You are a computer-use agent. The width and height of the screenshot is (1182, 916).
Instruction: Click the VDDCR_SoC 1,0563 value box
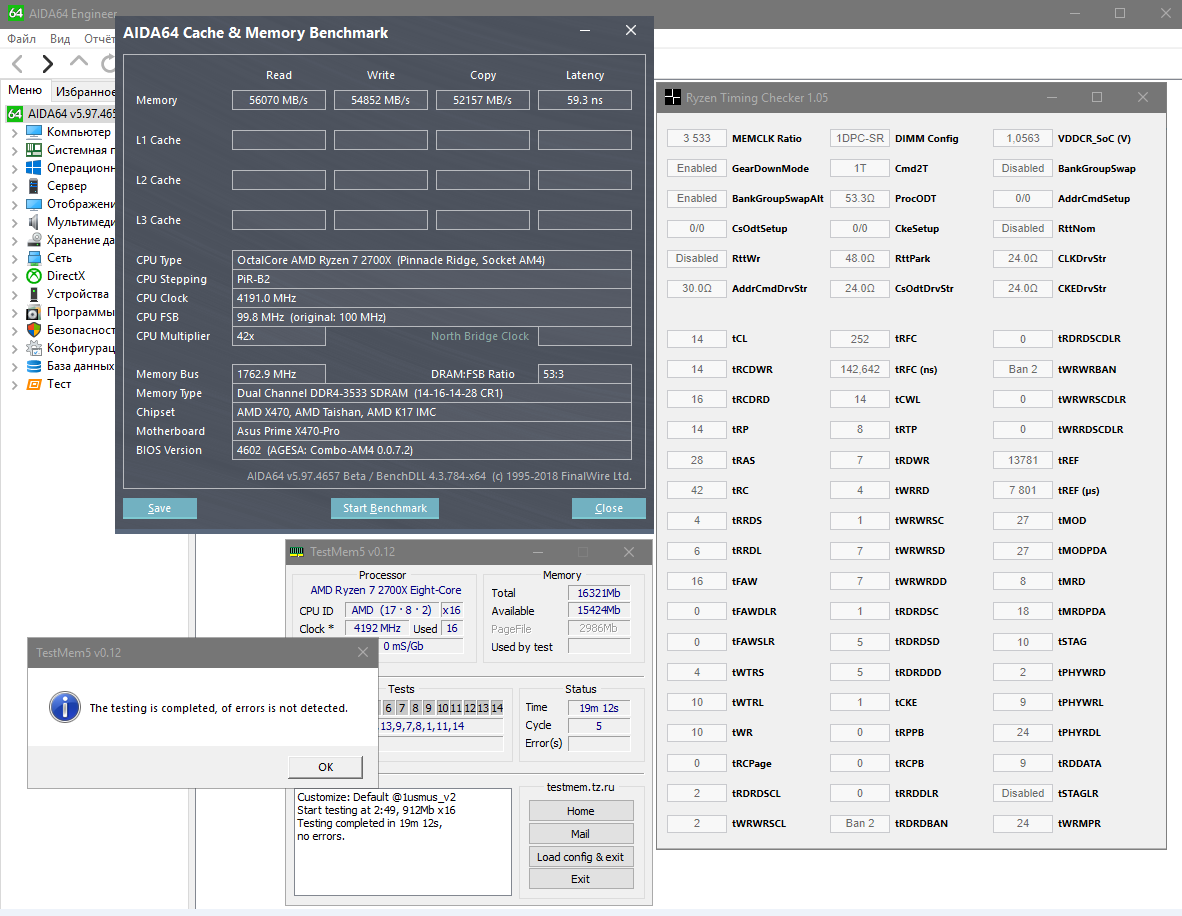point(1023,138)
